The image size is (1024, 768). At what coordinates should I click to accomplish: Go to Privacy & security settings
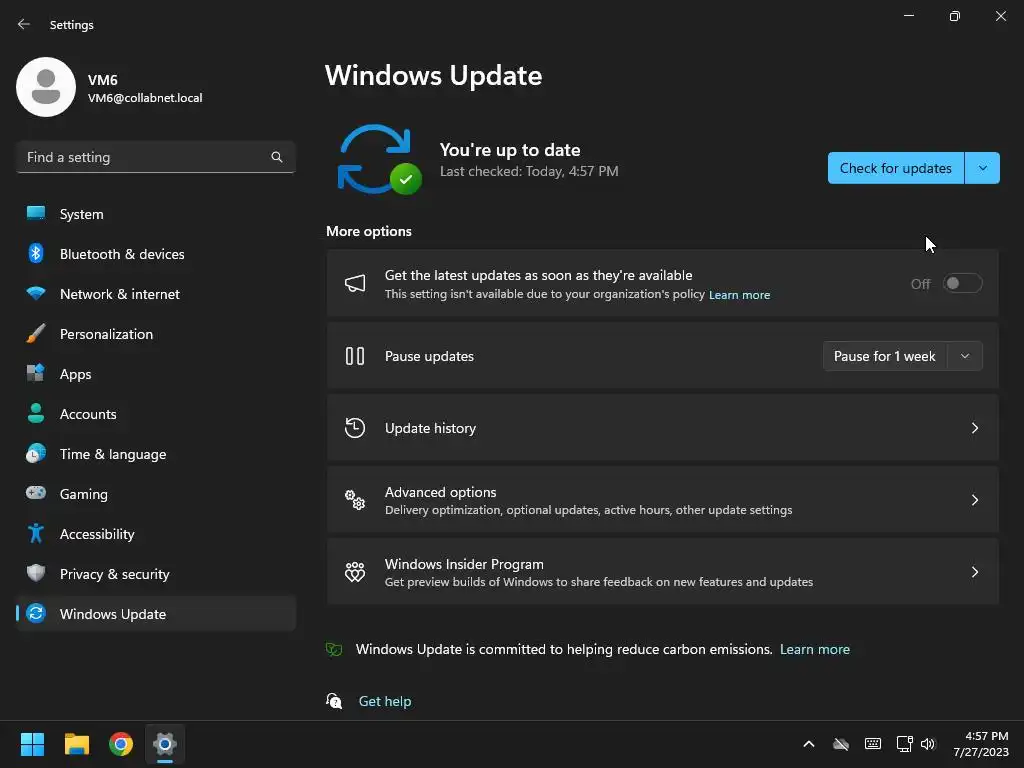point(155,573)
